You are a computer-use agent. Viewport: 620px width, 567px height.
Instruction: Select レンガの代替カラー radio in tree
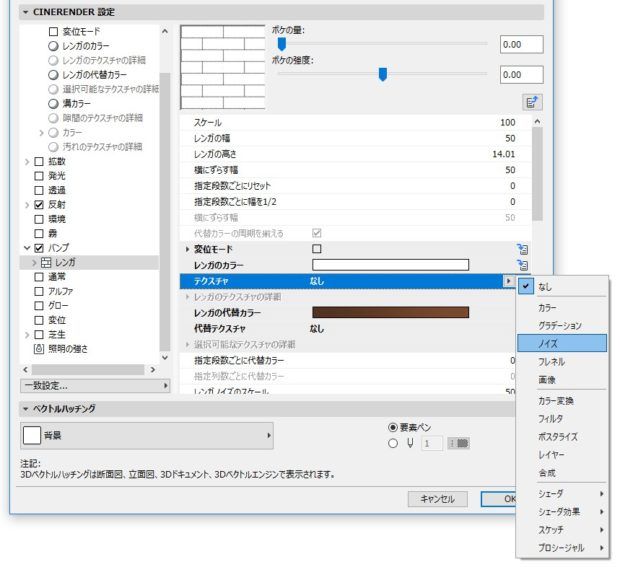coord(53,75)
